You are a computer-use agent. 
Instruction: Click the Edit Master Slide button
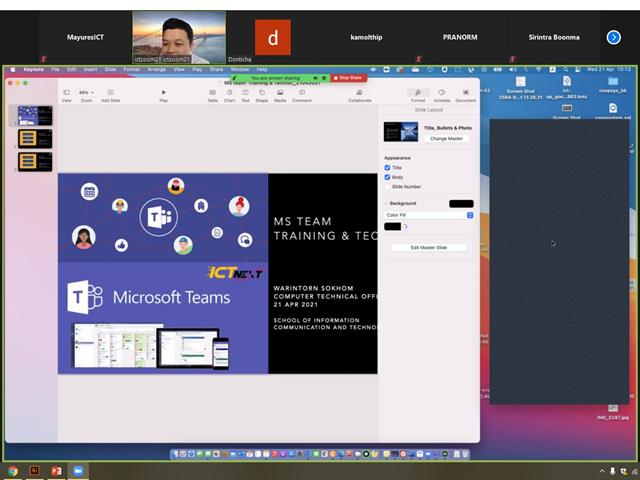pos(429,248)
